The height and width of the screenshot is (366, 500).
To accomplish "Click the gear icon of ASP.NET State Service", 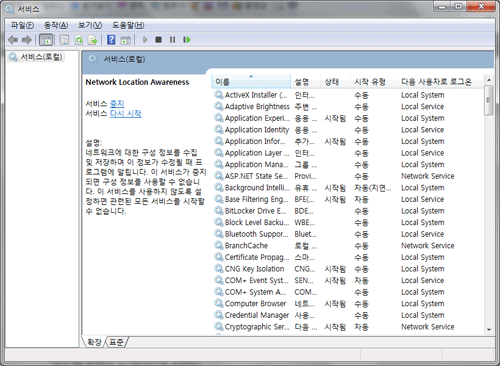I will [219, 176].
